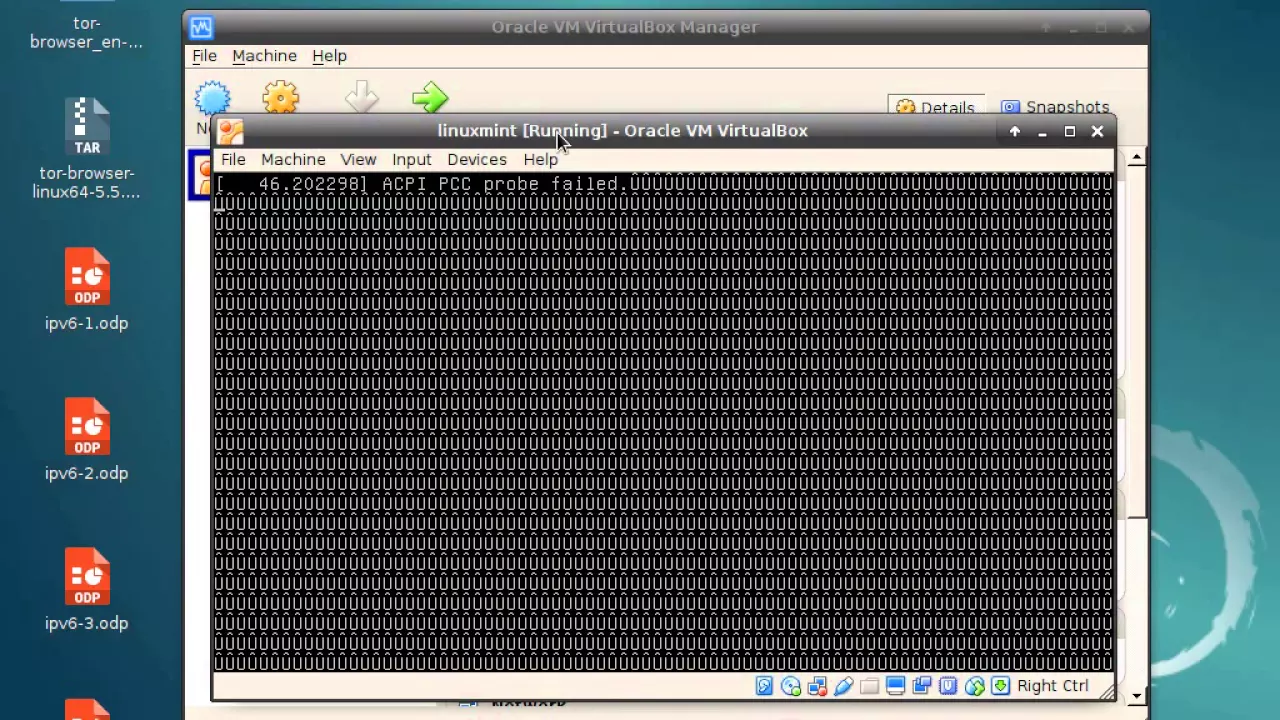Viewport: 1280px width, 720px height.
Task: Click the VirtualBox Manager title bar icon
Action: click(201, 27)
